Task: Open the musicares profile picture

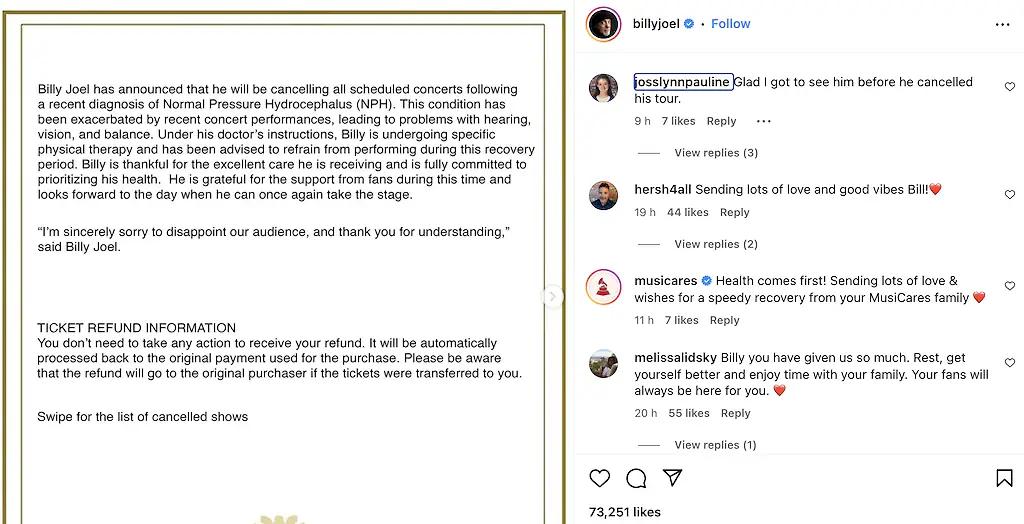Action: pos(604,289)
